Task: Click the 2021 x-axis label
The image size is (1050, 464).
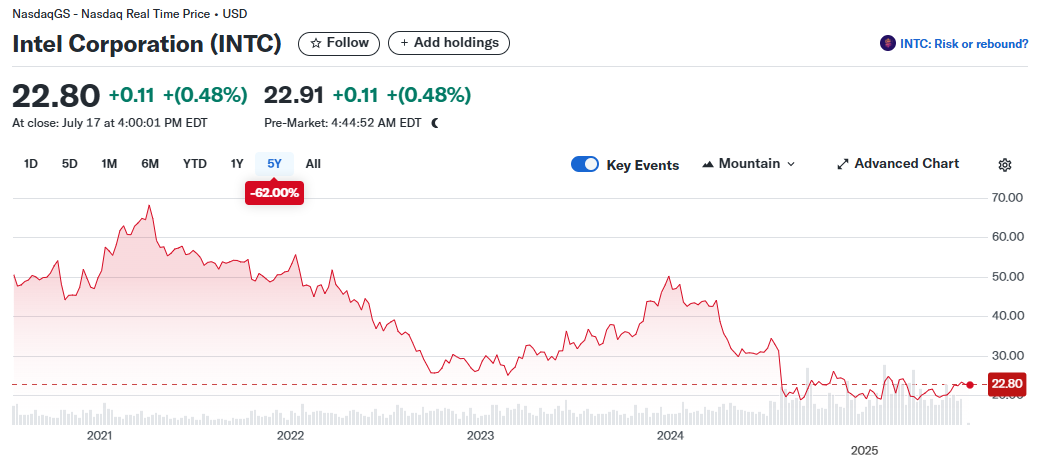Action: (x=99, y=437)
